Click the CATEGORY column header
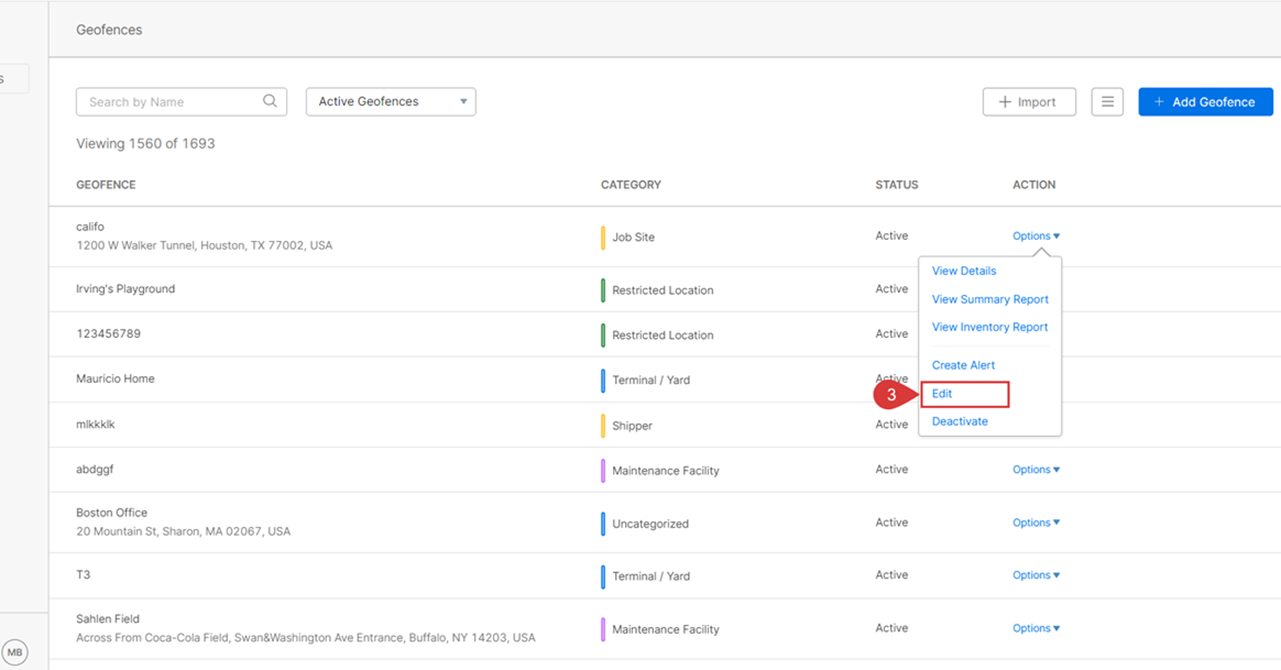 (x=631, y=185)
